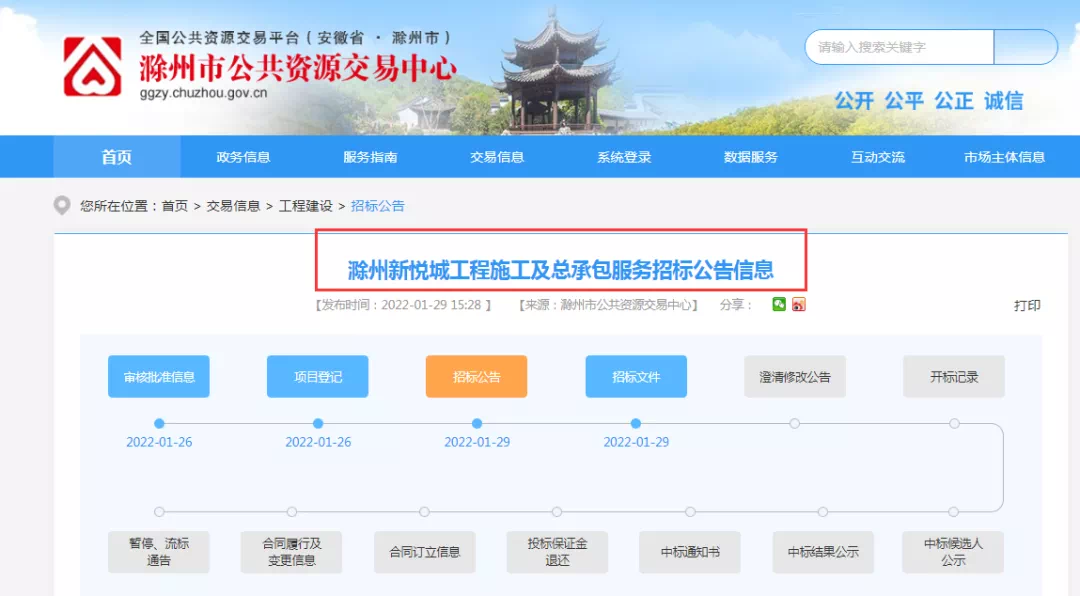Click the ggzy.chuzhou.gov.cn URL text
This screenshot has height=596, width=1080.
[x=203, y=93]
